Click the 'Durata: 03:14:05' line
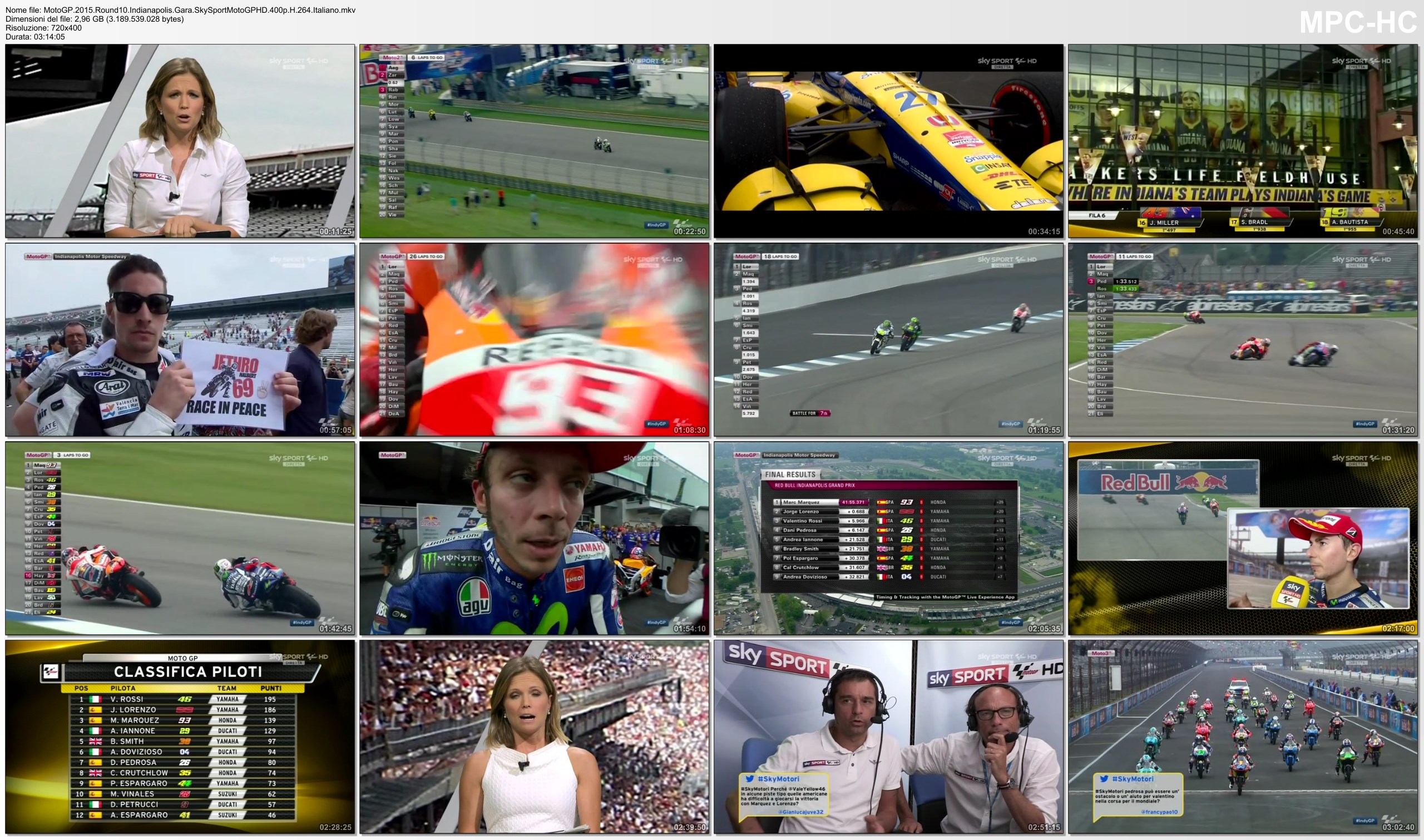1424x840 pixels. click(35, 37)
